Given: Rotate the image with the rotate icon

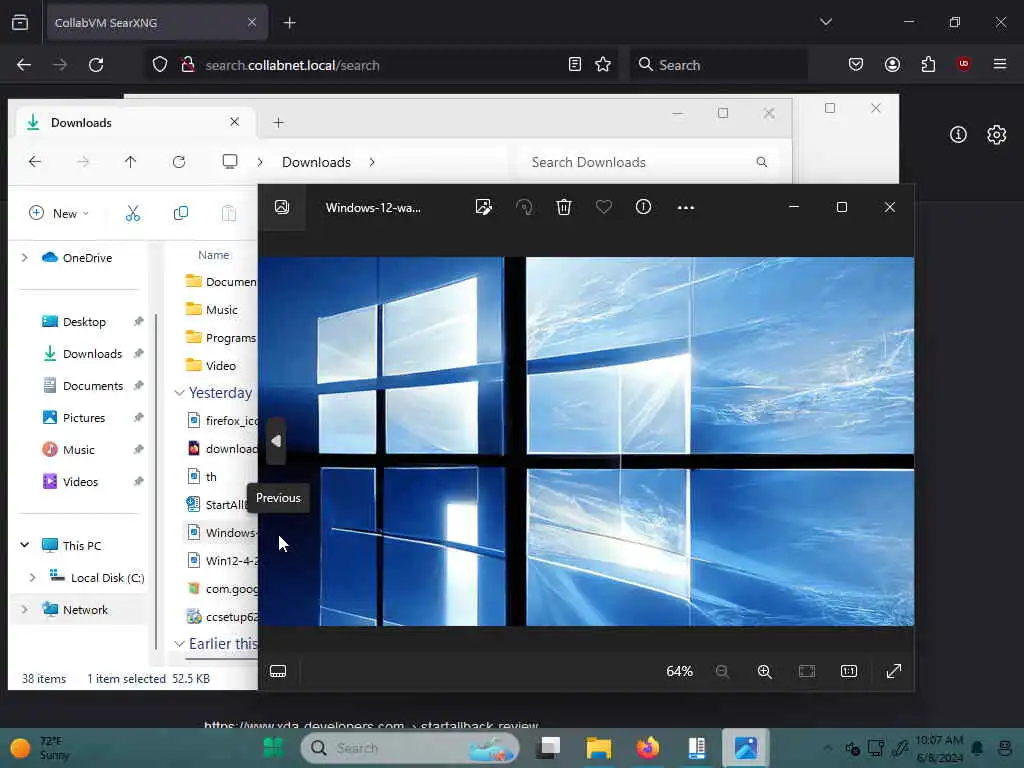Looking at the screenshot, I should pos(524,207).
